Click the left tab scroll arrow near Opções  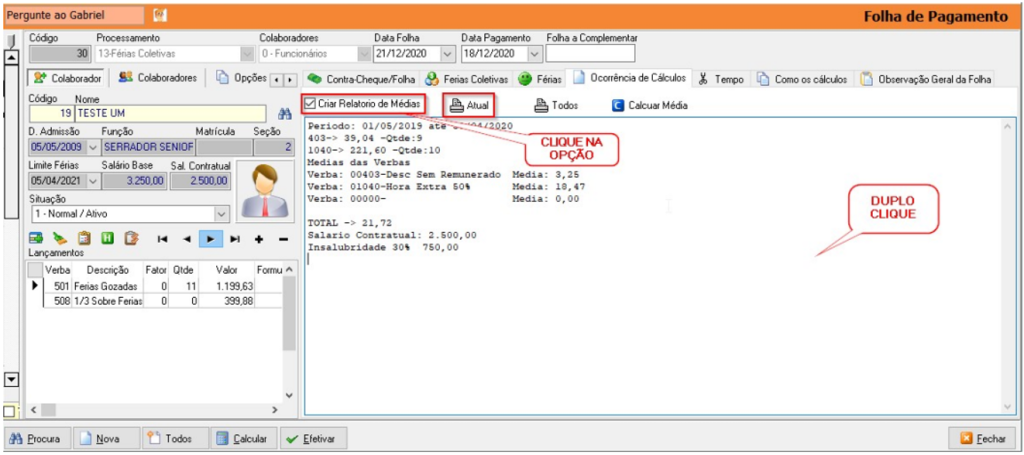(x=277, y=80)
